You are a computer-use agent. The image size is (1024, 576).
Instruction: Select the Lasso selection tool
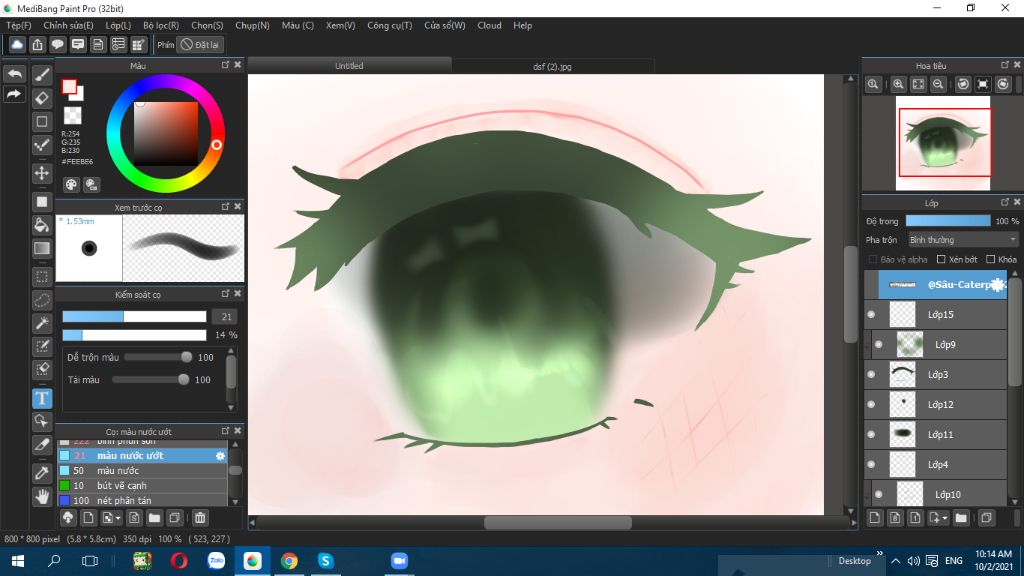(x=42, y=300)
